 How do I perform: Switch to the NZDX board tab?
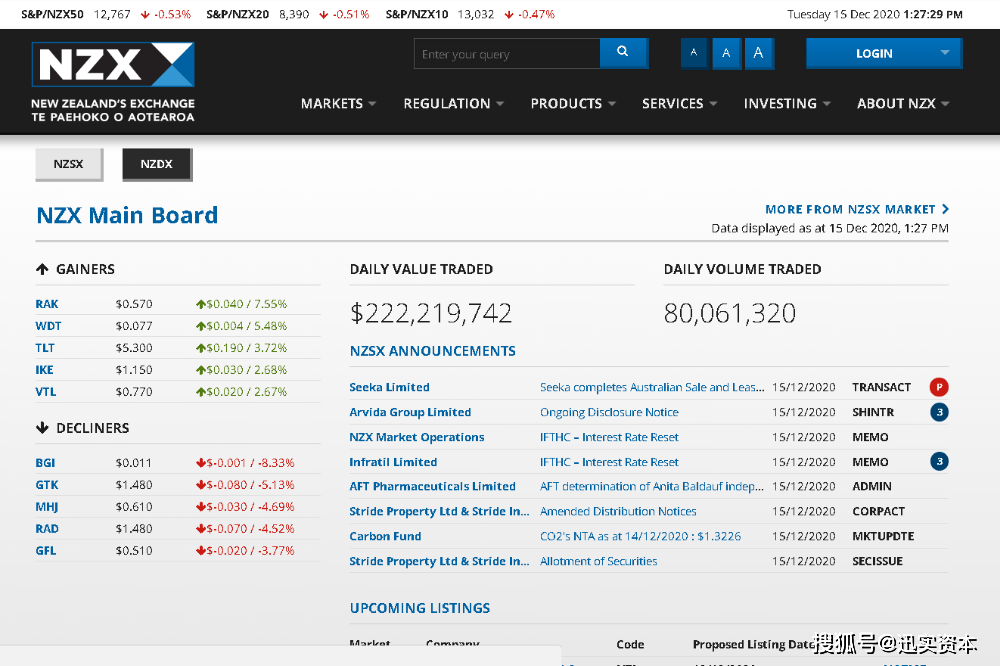click(157, 164)
